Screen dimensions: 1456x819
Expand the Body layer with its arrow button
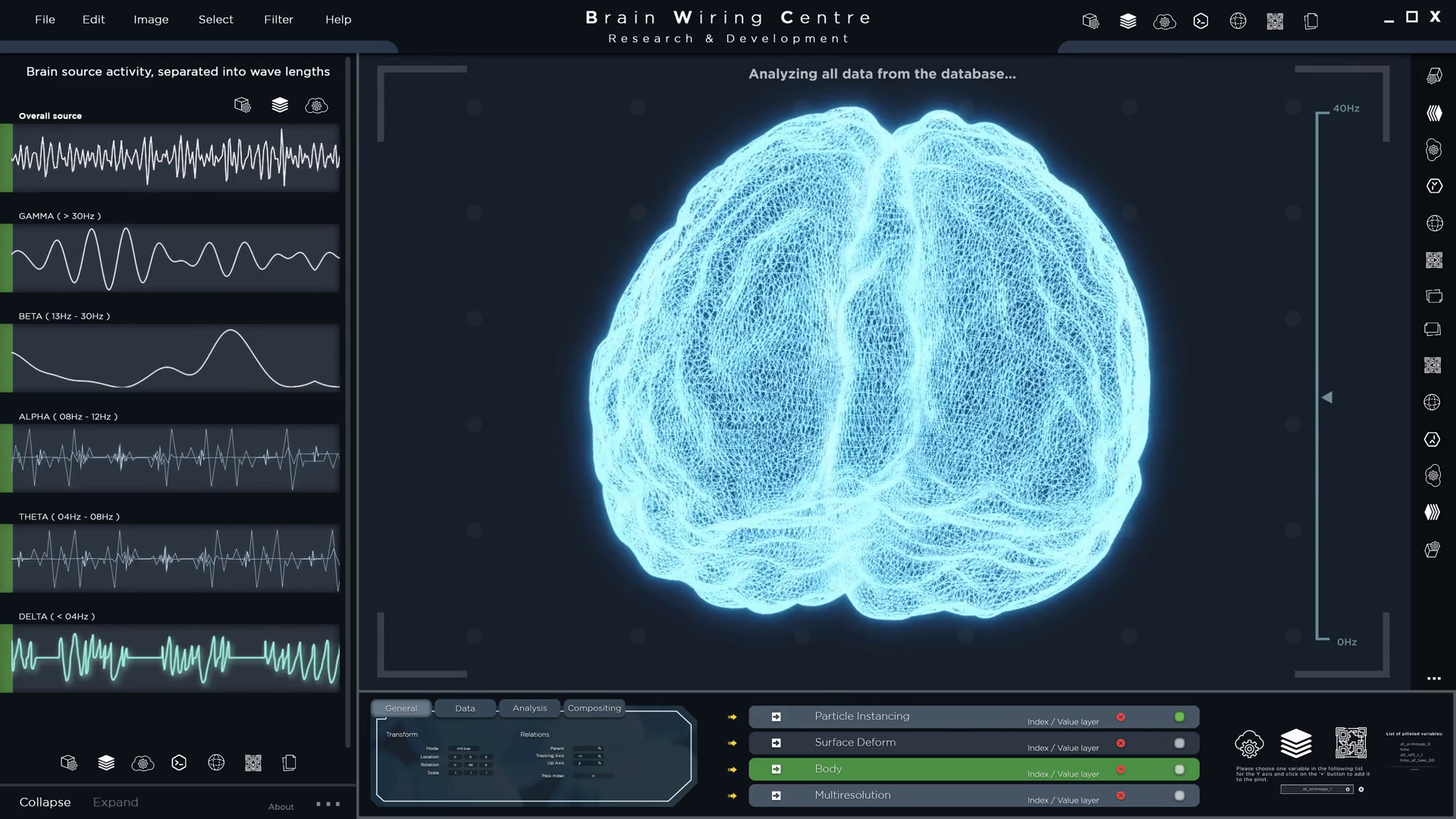pos(776,769)
